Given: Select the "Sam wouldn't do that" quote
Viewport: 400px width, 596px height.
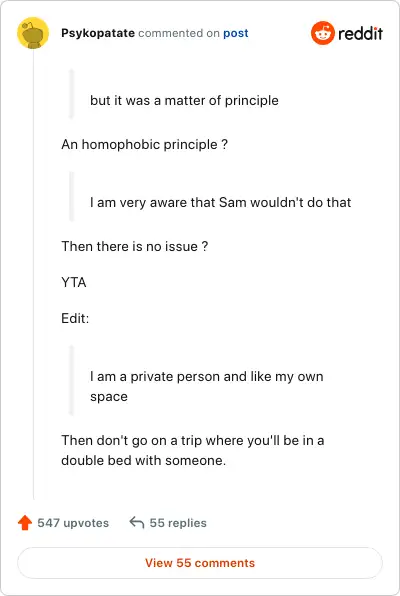Looking at the screenshot, I should click(220, 202).
